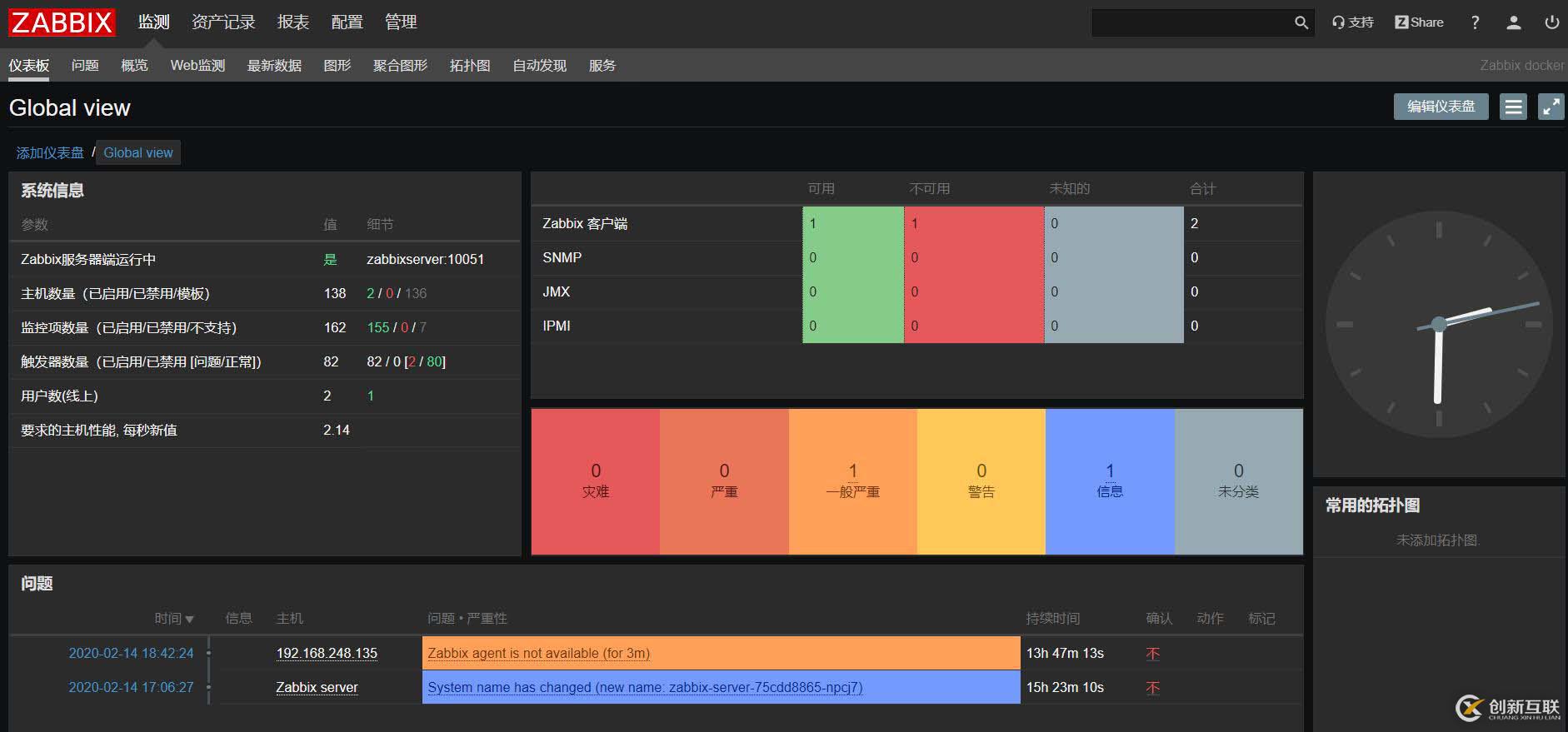
Task: Open the 配置 top menu
Action: [x=347, y=22]
